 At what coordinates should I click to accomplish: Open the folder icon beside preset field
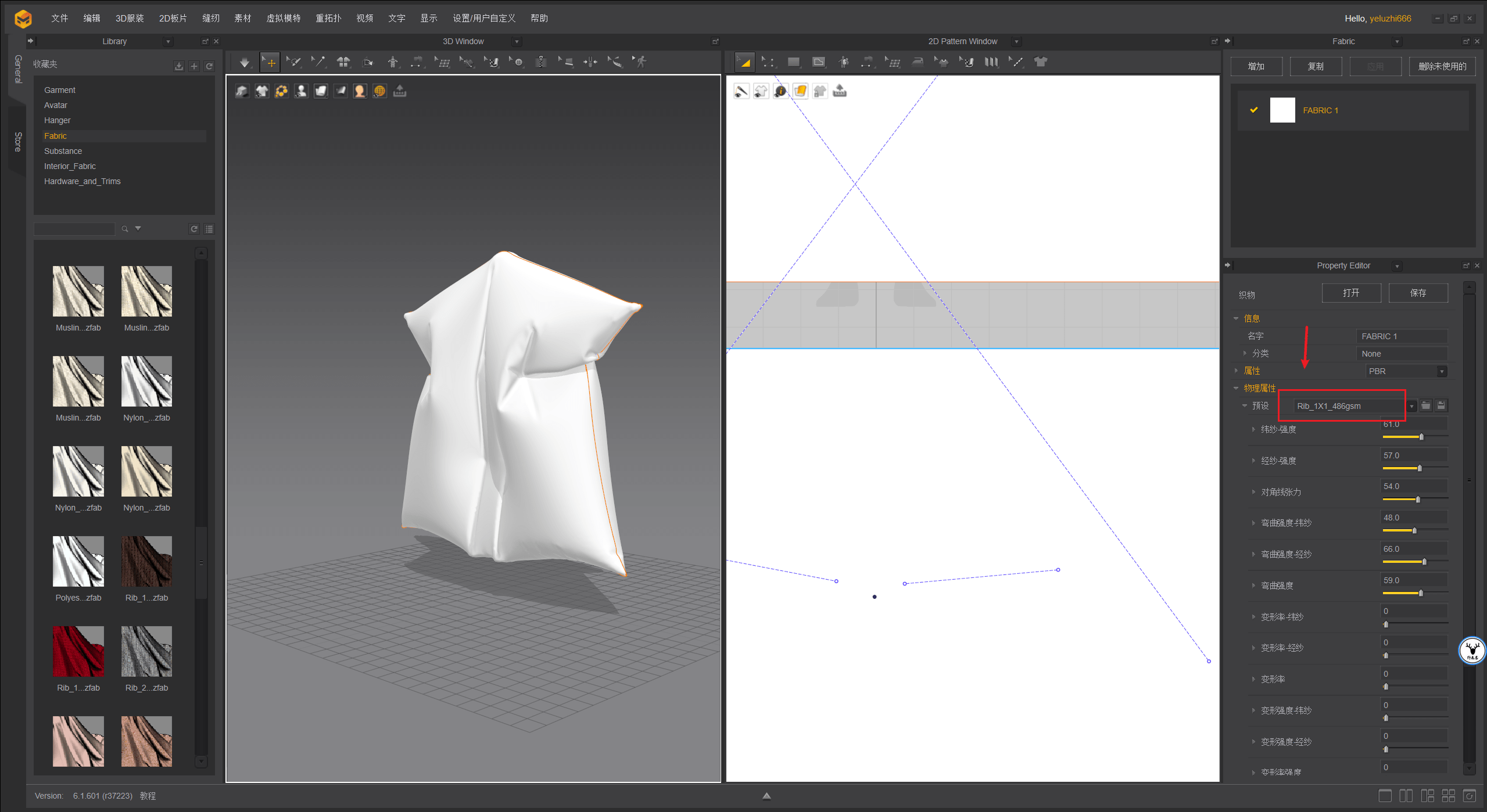point(1425,405)
